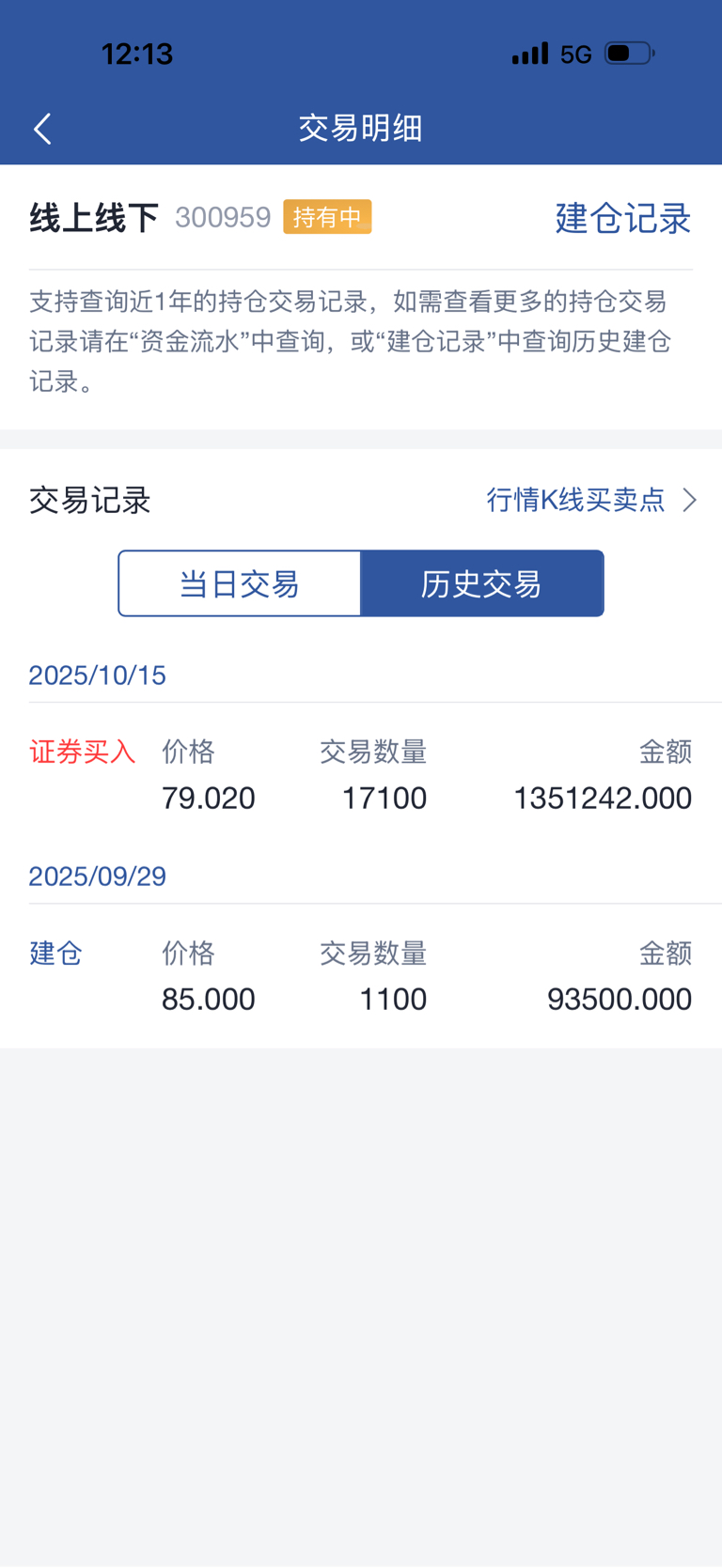
Task: Tap the amount 1351242.000
Action: [602, 799]
